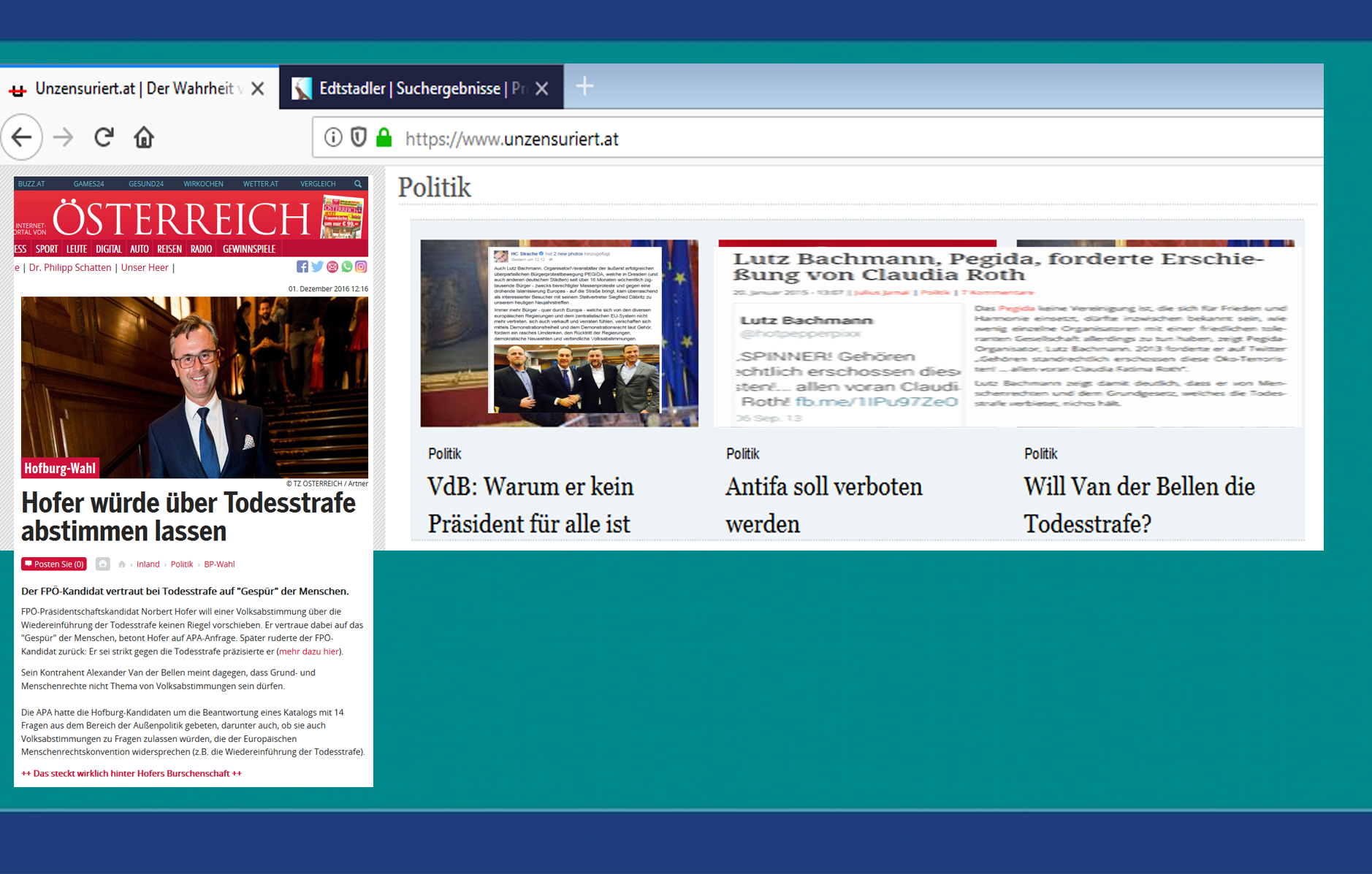Follow the 'mehr dazu hier' link

pos(309,651)
